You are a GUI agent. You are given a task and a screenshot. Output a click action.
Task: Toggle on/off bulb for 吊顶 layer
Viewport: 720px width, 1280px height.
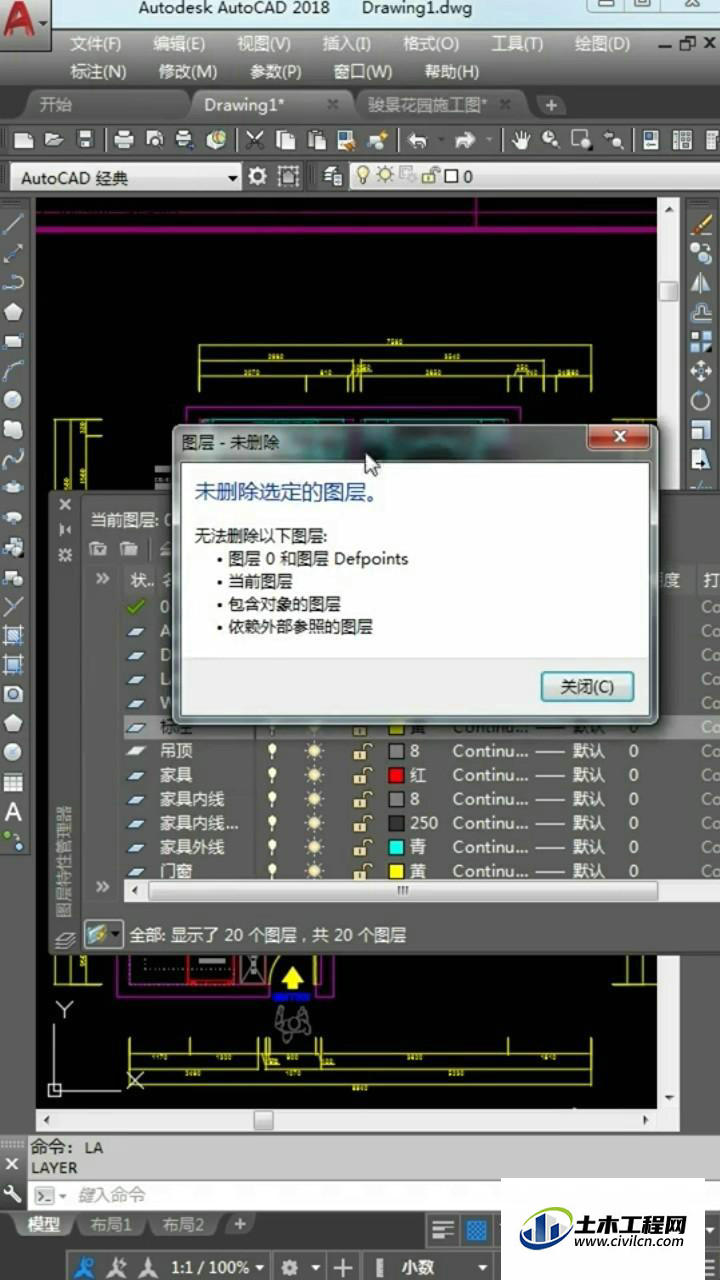[x=271, y=751]
